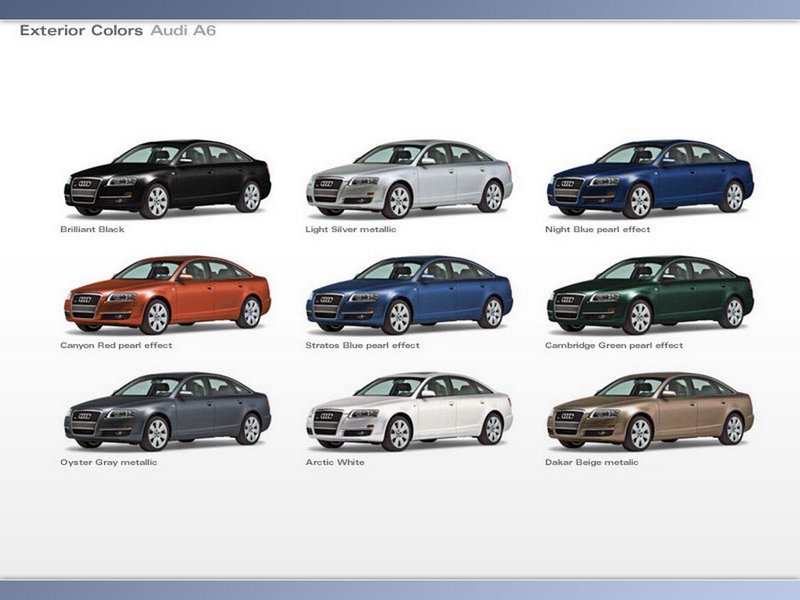Screen dimensions: 800x600
Task: Pick the Cambridge Green pearl effect car
Action: point(651,295)
